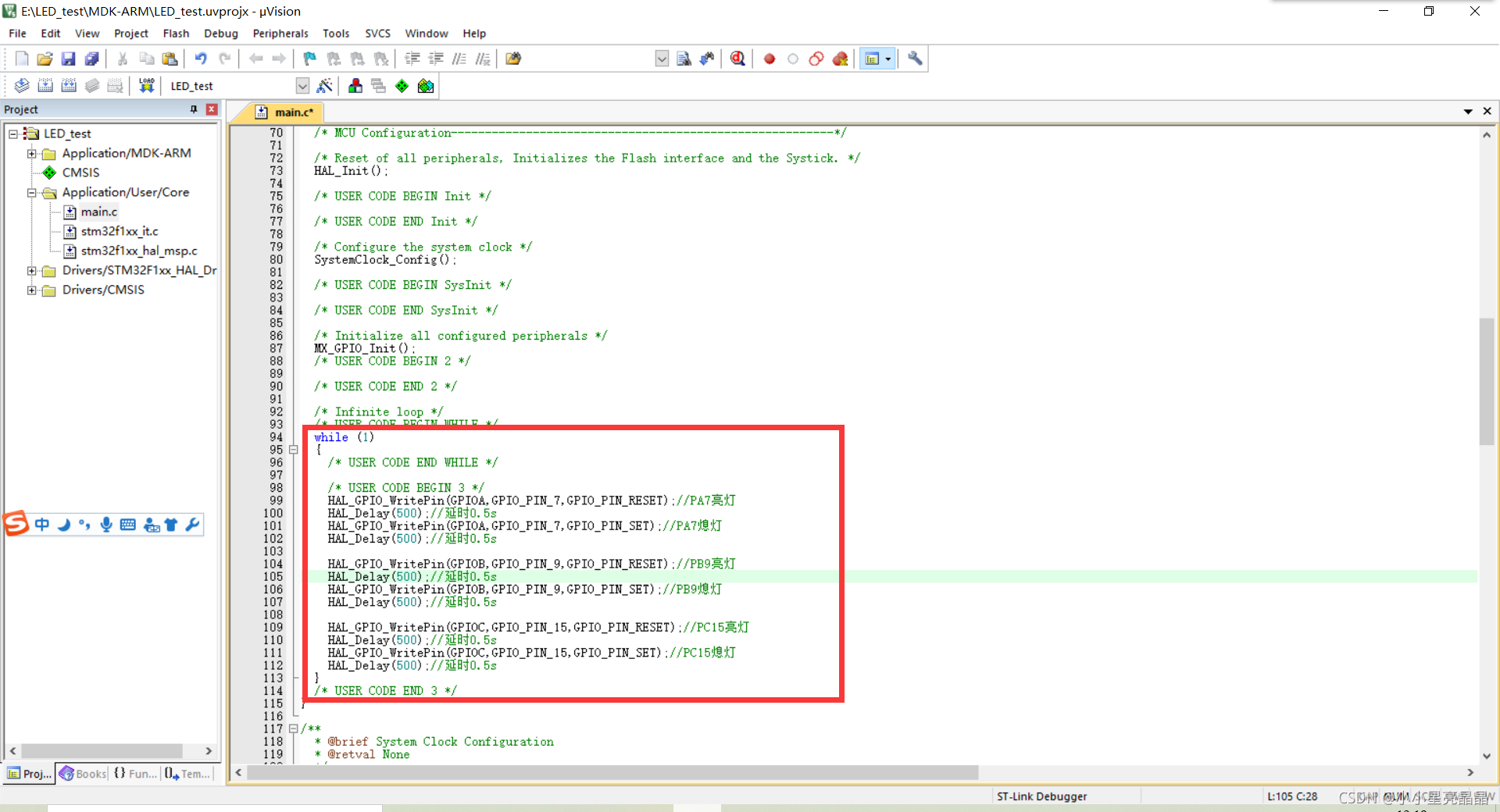Insert a breakpoint with the red dot icon
The image size is (1500, 812).
pos(770,59)
